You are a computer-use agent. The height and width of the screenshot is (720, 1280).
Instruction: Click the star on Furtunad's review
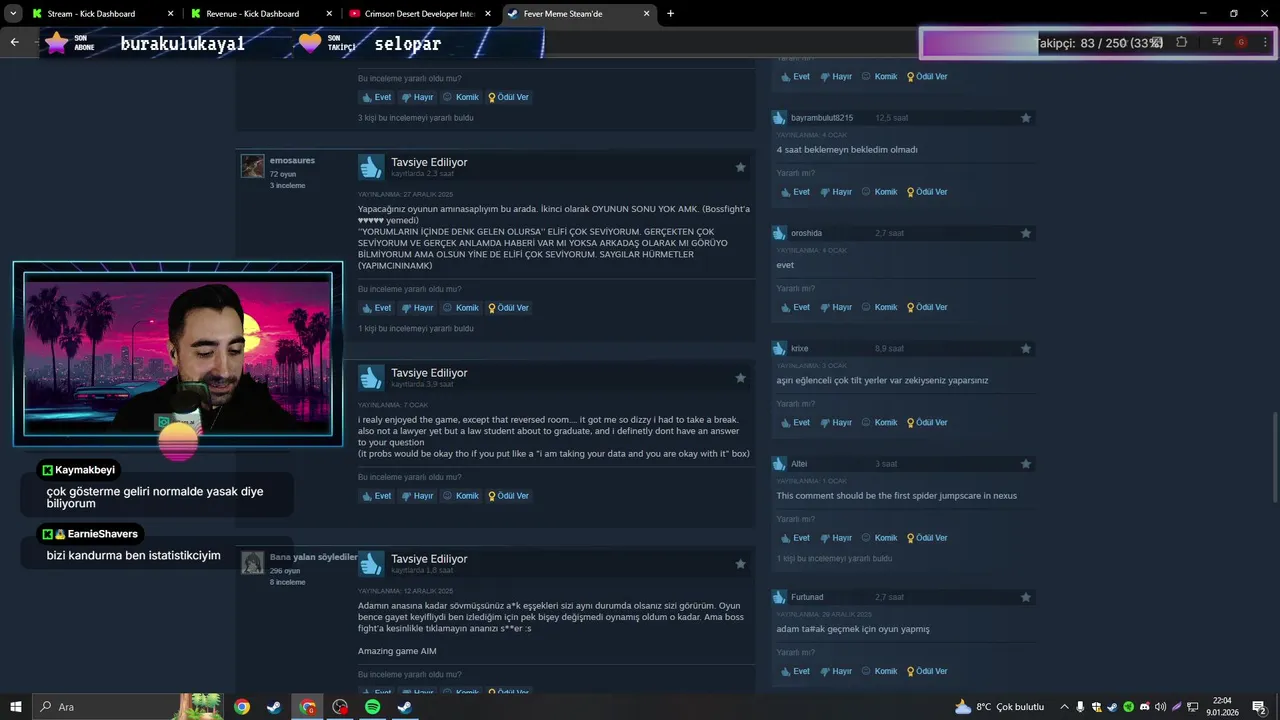(x=1026, y=597)
